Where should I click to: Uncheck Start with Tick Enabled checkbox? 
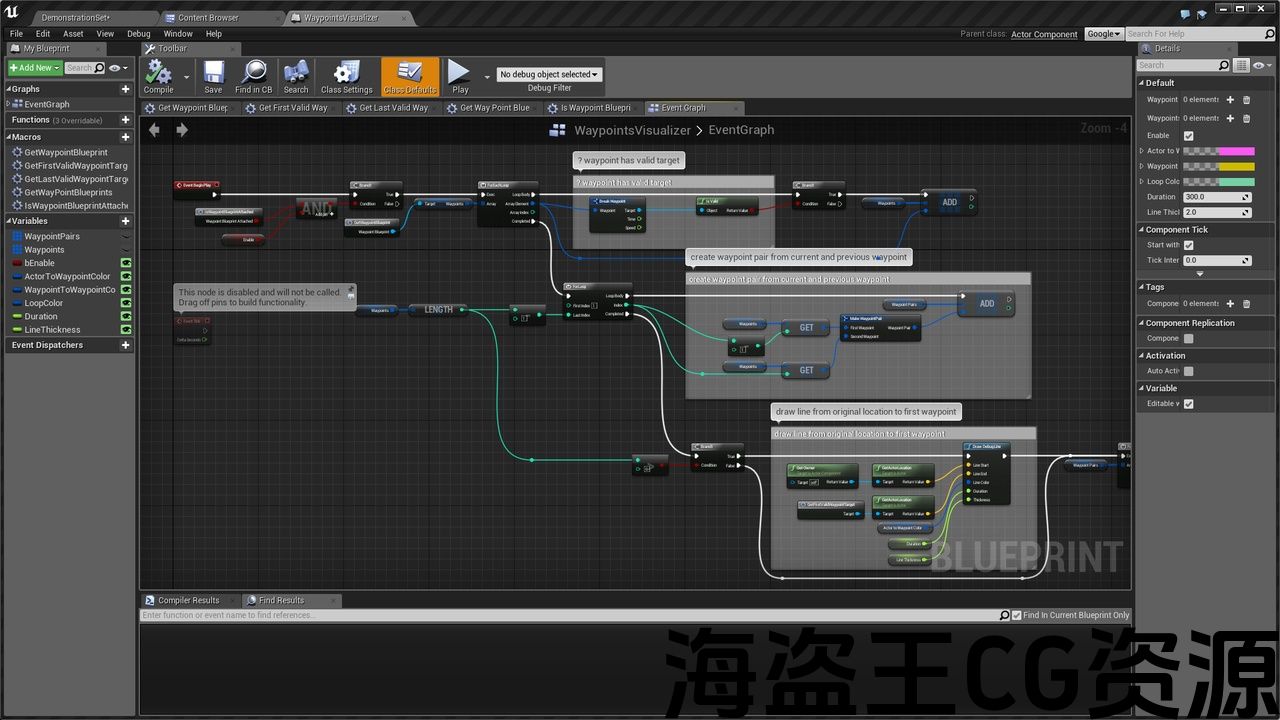pos(1188,245)
